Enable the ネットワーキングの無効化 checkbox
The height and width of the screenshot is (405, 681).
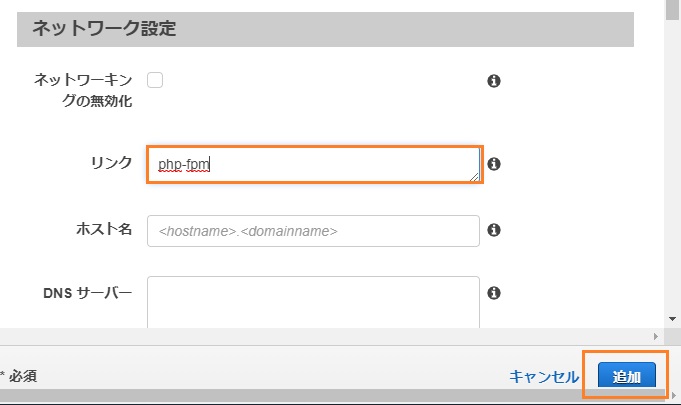pos(155,80)
